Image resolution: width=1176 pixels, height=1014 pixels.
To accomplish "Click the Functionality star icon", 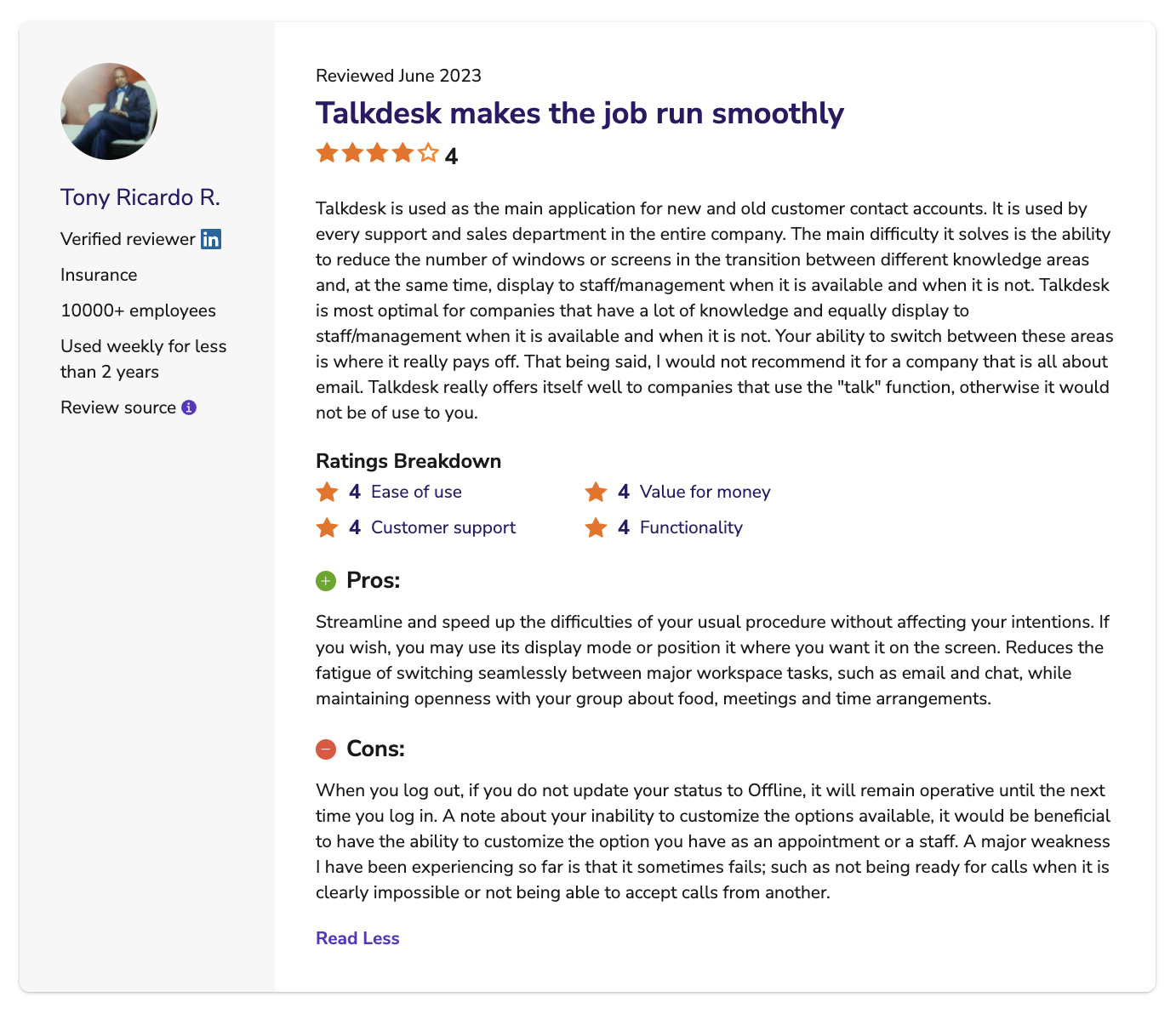I will (x=596, y=527).
